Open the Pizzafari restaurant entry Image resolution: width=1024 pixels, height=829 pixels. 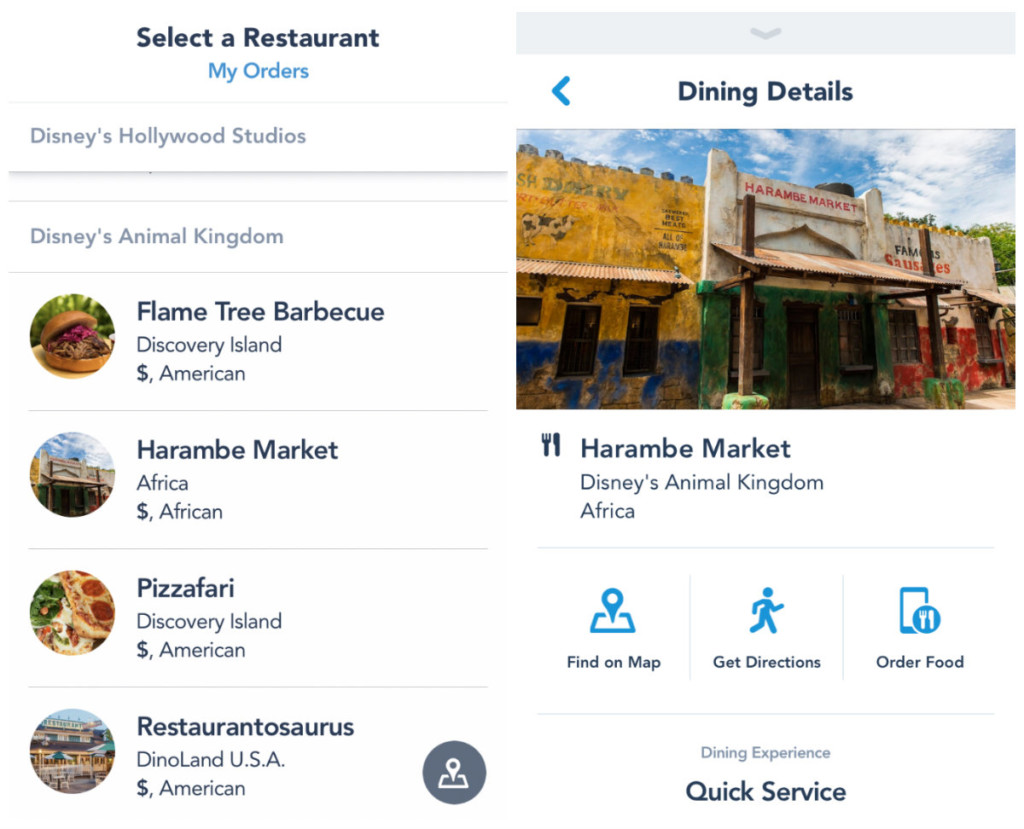[186, 588]
